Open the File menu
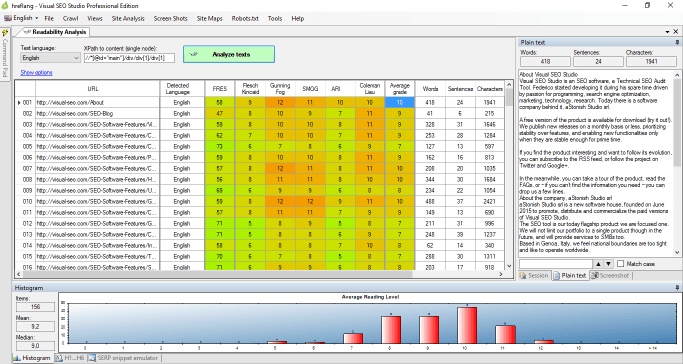Image resolution: width=683 pixels, height=364 pixels. pos(49,18)
